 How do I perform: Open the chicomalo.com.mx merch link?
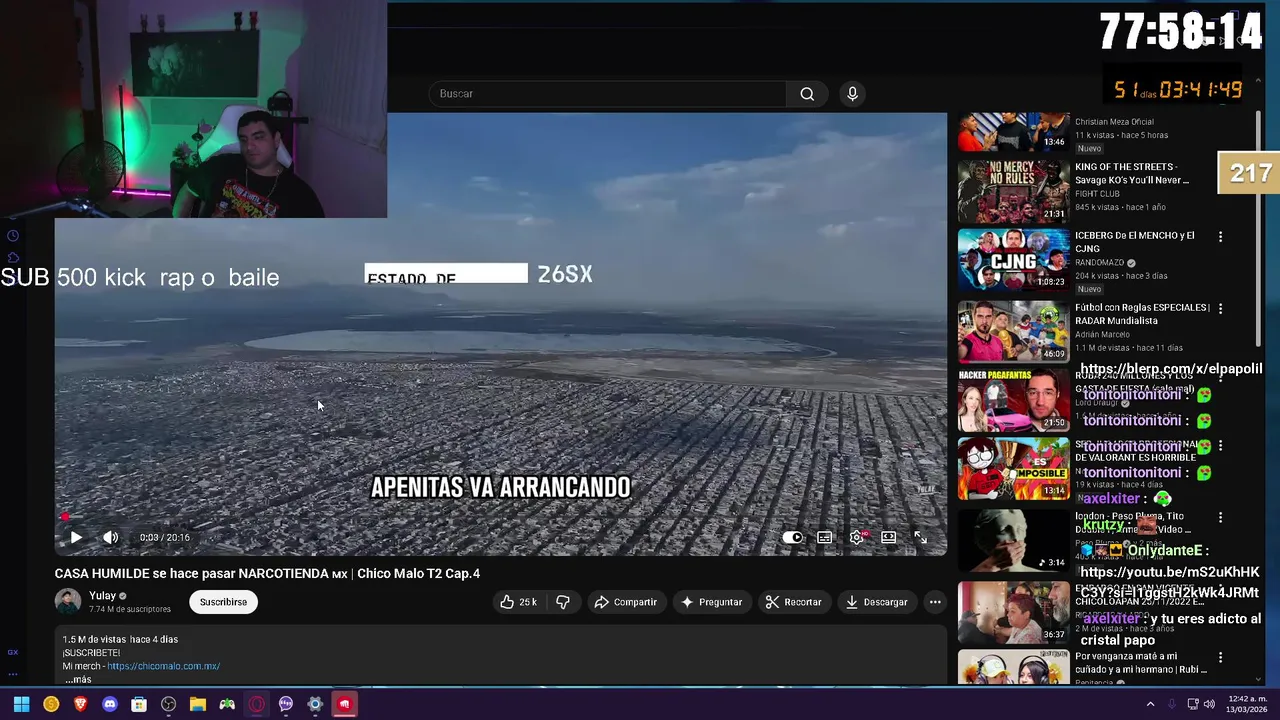pyautogui.click(x=163, y=666)
